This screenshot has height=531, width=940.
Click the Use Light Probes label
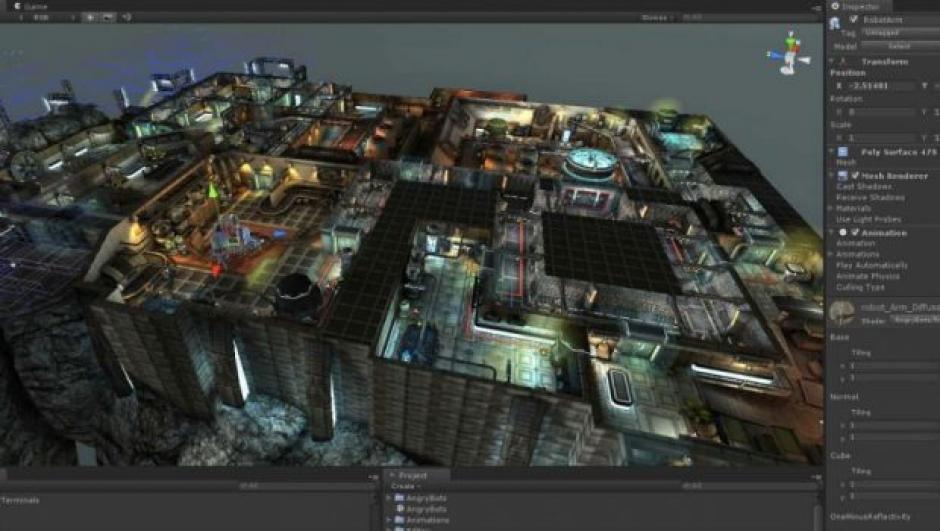click(x=869, y=219)
